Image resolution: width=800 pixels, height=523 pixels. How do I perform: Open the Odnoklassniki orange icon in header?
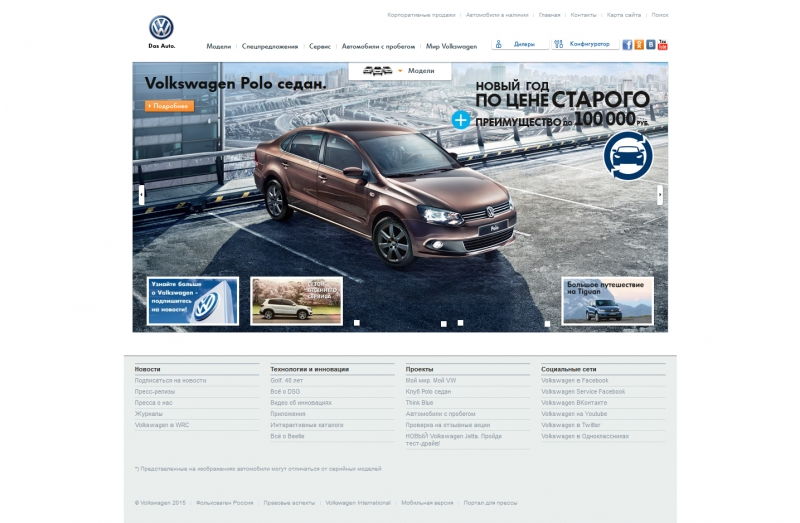coord(639,45)
